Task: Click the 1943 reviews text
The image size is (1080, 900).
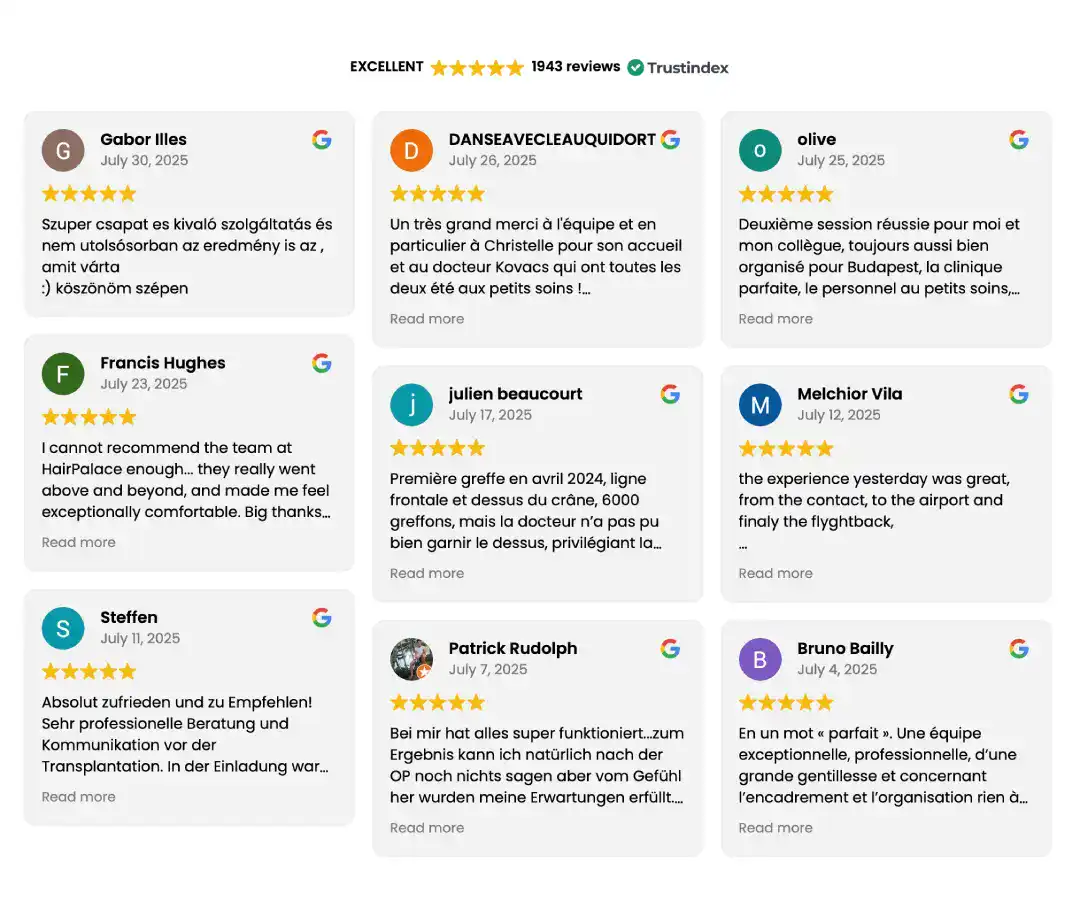Action: (576, 67)
